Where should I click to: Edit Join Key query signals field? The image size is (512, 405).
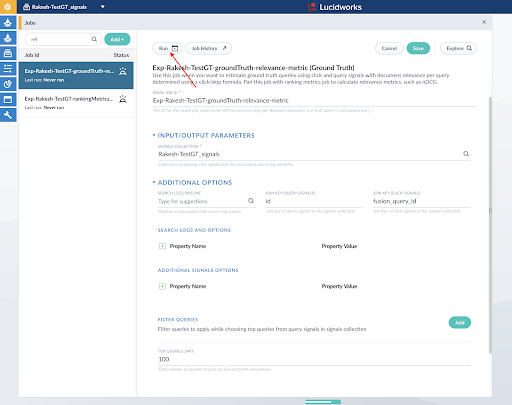click(314, 201)
